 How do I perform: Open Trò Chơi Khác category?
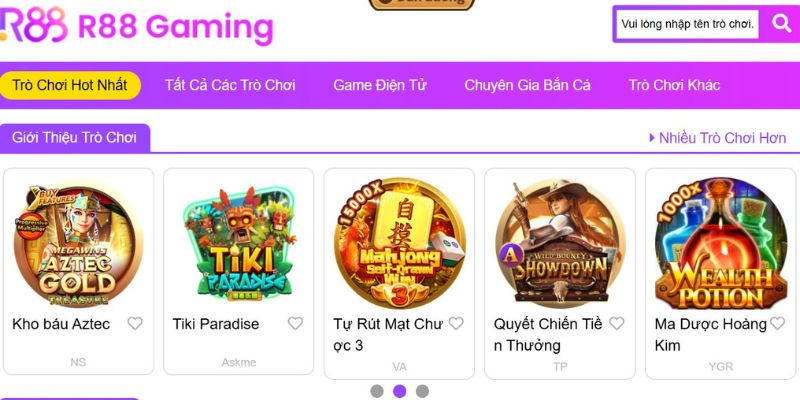(x=674, y=85)
